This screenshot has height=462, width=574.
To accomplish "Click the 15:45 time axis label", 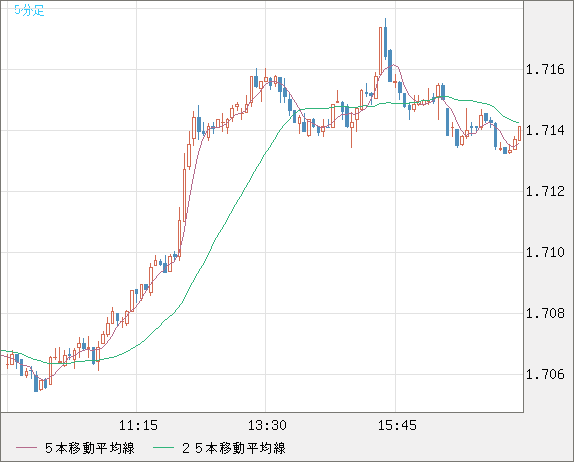I will click(397, 425).
